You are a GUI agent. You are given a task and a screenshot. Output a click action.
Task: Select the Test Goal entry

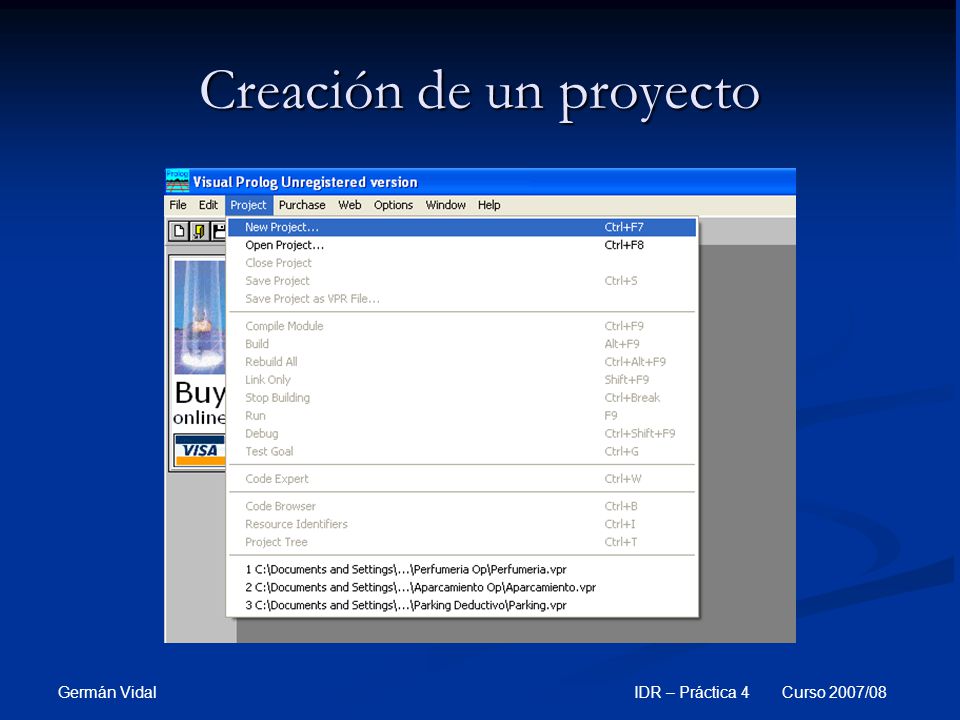coord(462,451)
